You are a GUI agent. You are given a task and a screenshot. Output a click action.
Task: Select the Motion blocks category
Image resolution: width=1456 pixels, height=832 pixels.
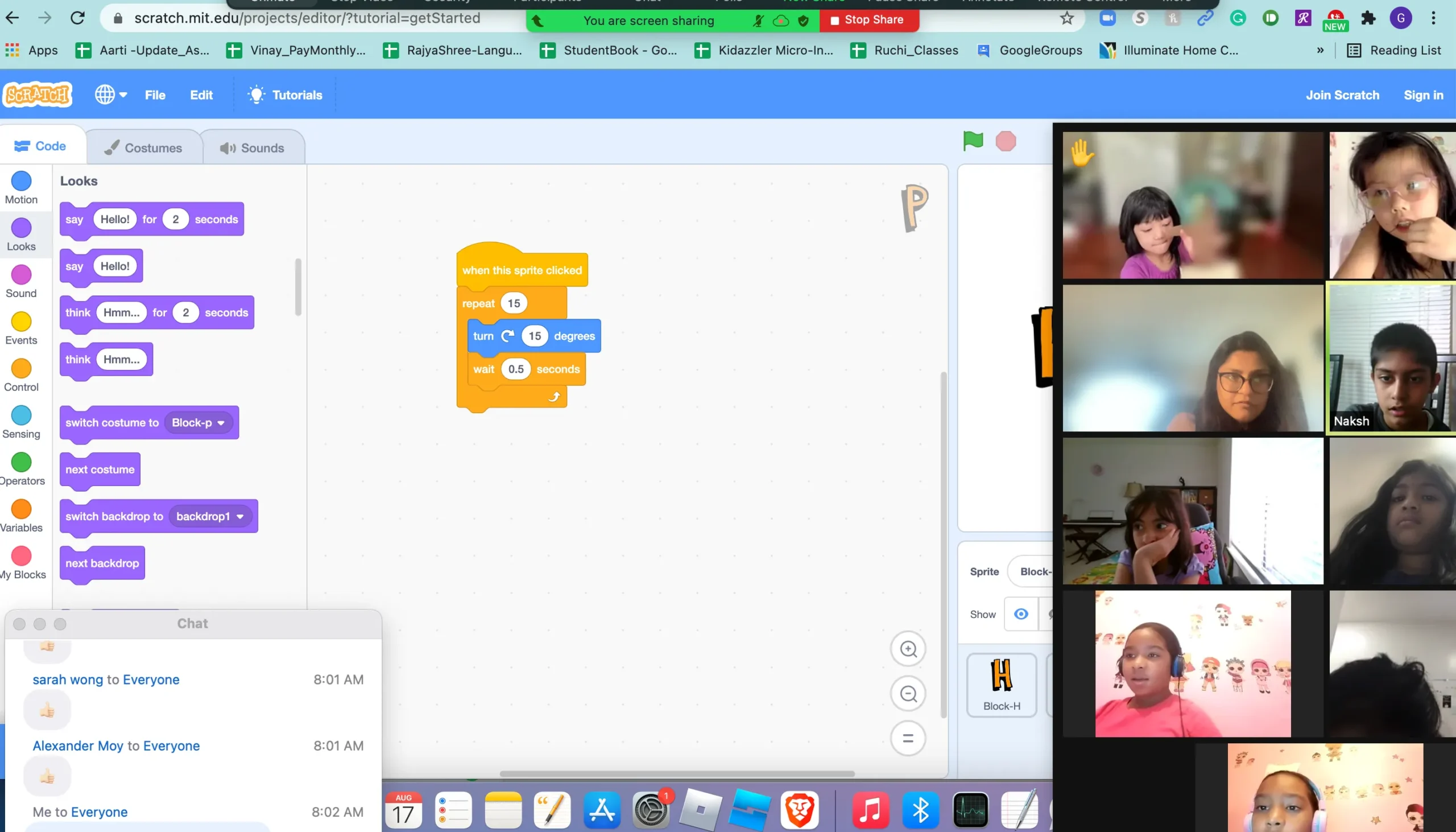click(x=21, y=188)
